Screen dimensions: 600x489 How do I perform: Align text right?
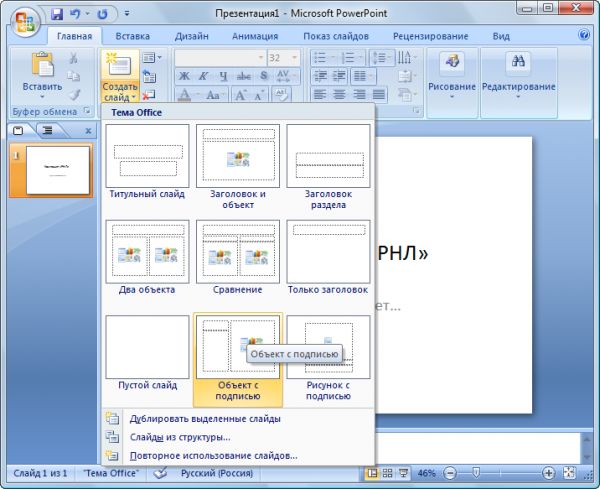click(359, 94)
